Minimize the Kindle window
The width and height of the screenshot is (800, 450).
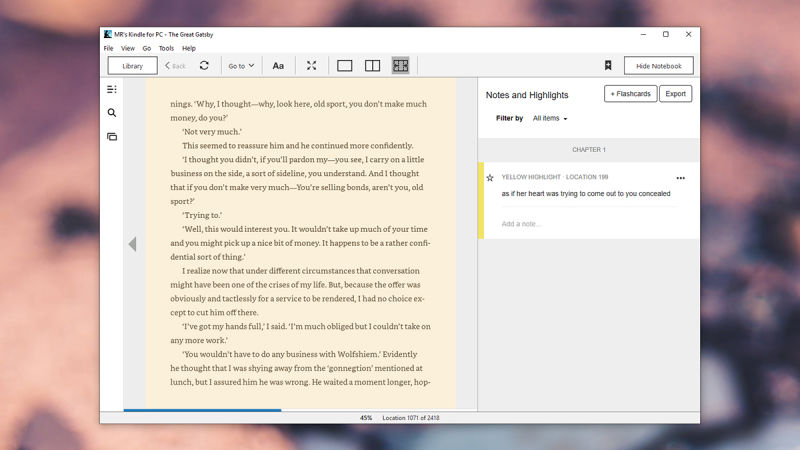643,34
